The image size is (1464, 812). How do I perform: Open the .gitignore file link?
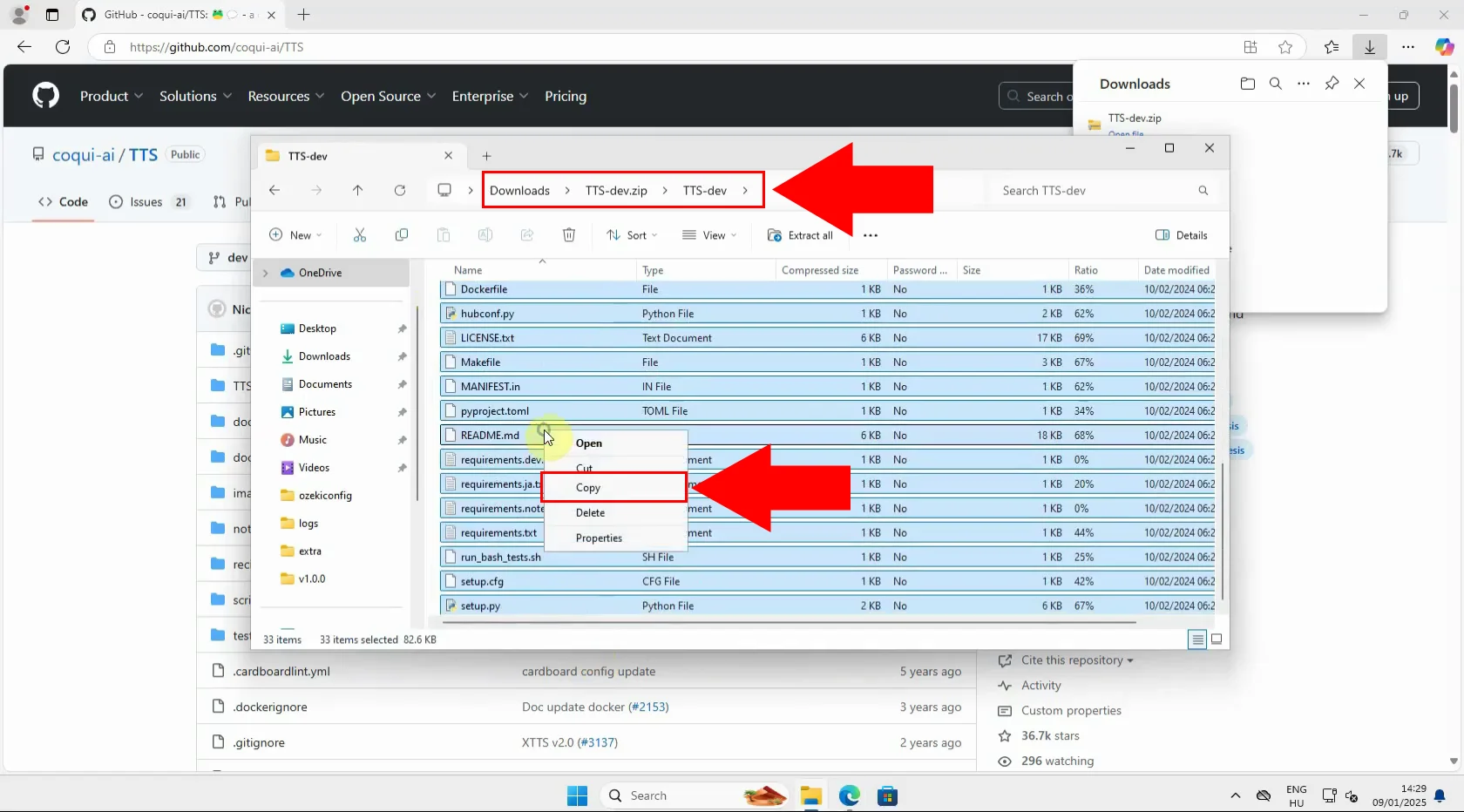click(x=259, y=743)
